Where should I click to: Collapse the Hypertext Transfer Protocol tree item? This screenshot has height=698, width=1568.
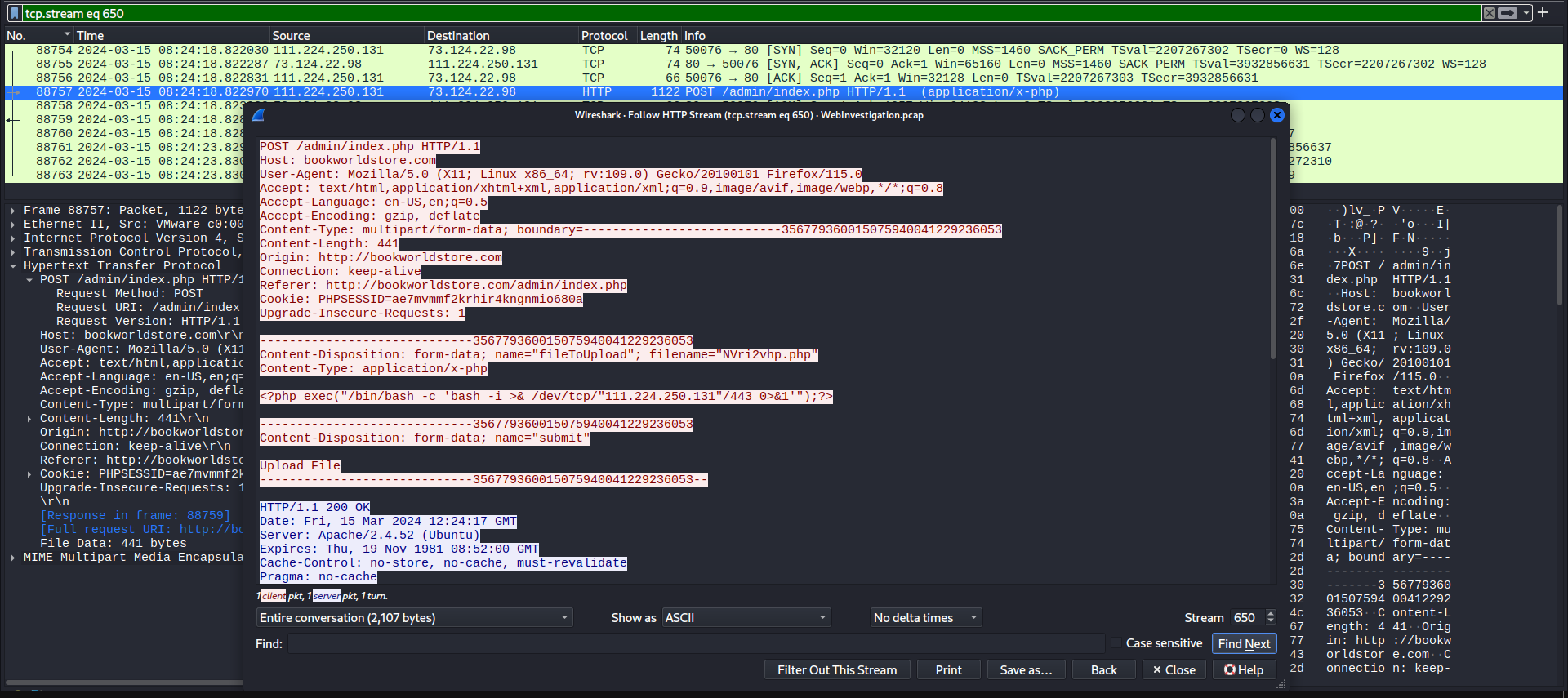[13, 266]
